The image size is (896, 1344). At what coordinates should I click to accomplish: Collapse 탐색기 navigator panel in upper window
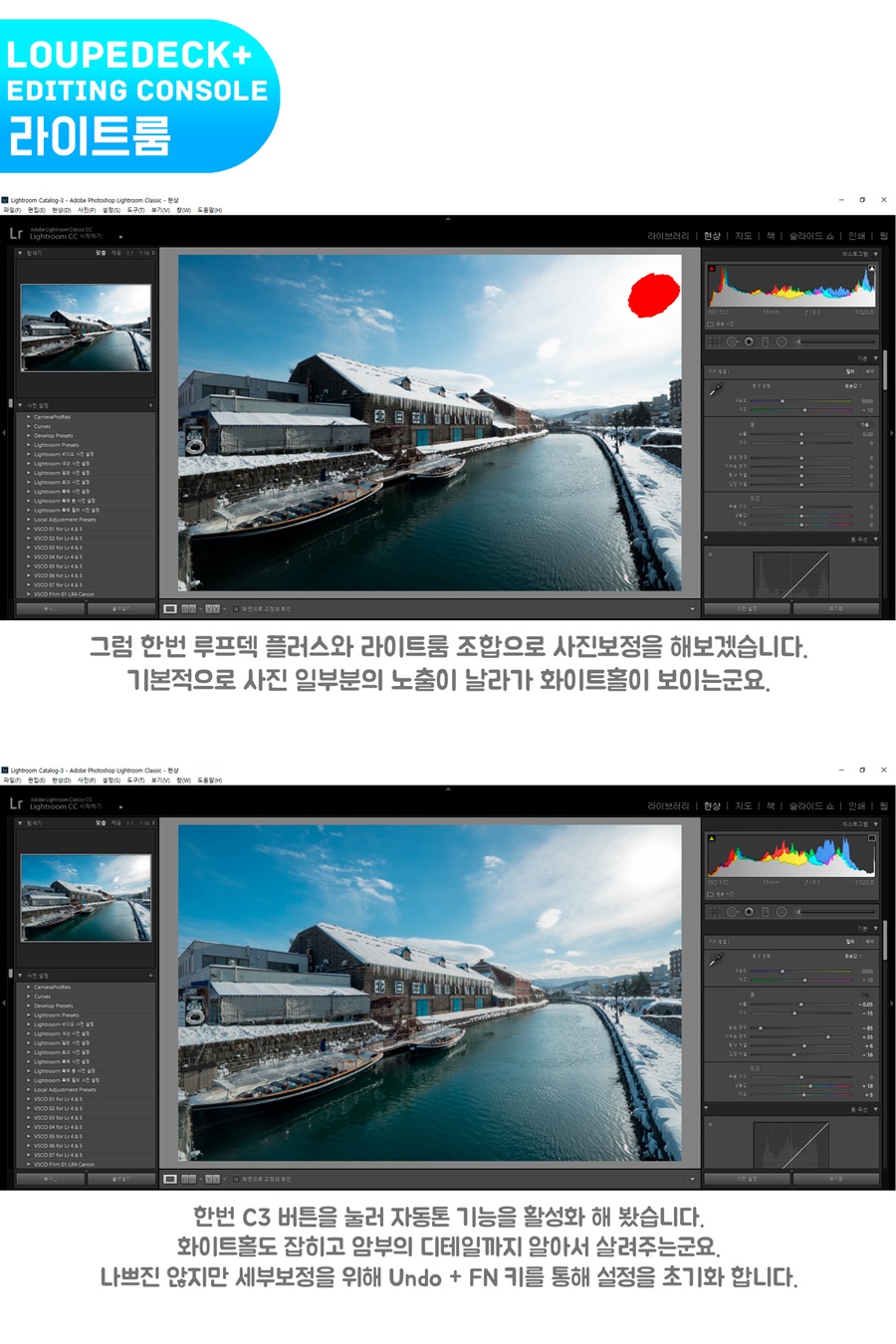pyautogui.click(x=20, y=253)
